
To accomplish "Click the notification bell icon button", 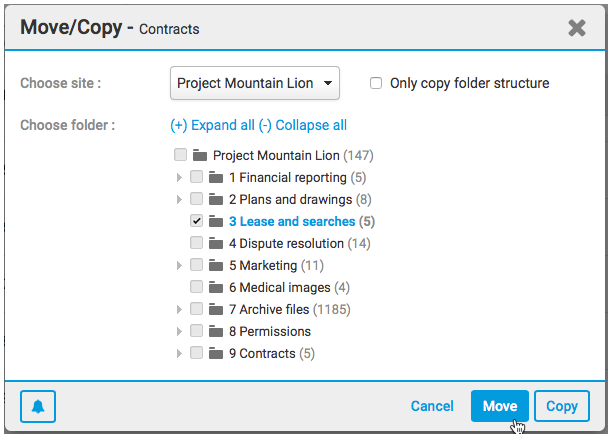I will tap(38, 406).
